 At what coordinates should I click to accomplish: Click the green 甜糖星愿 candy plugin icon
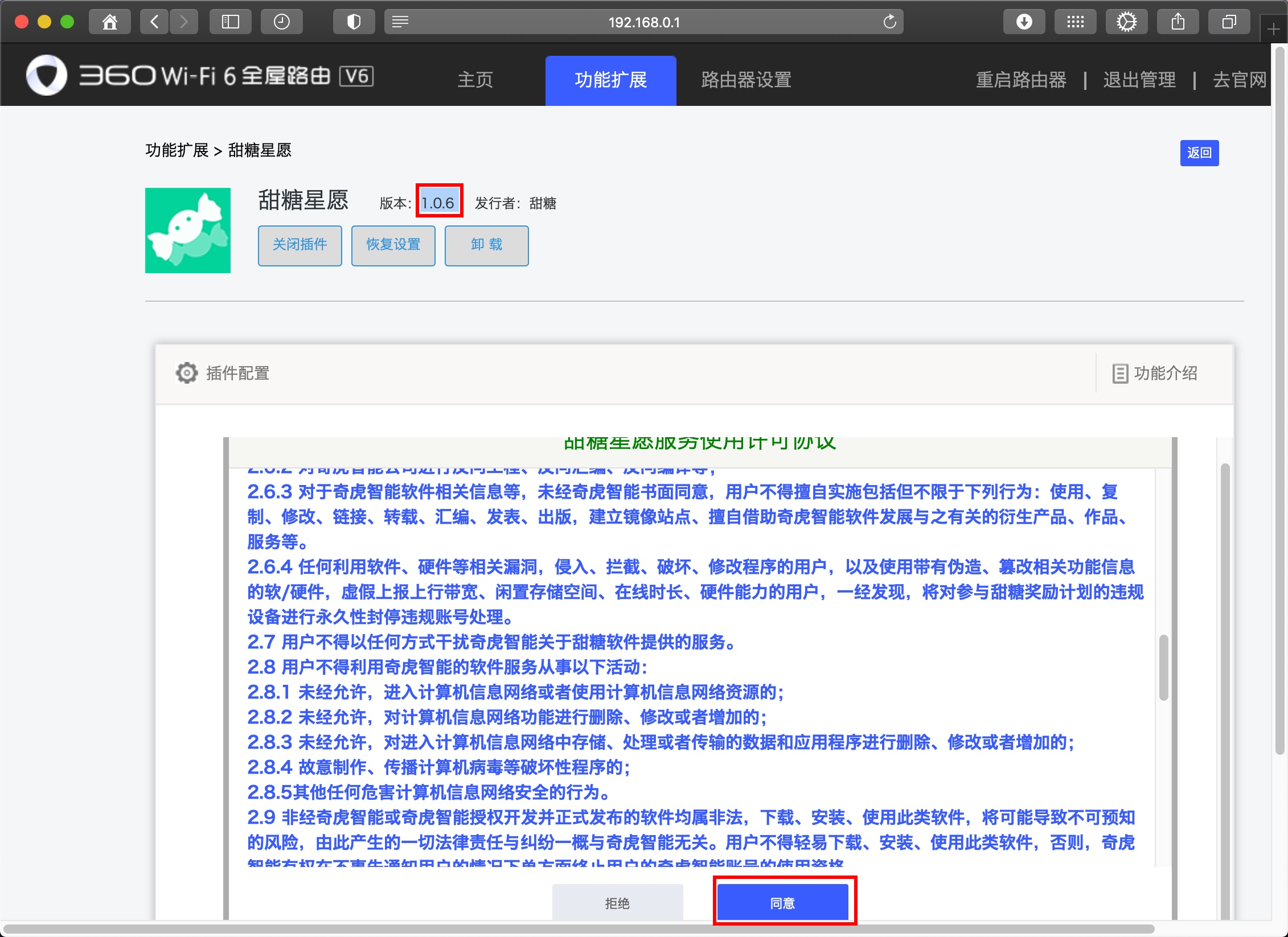187,230
